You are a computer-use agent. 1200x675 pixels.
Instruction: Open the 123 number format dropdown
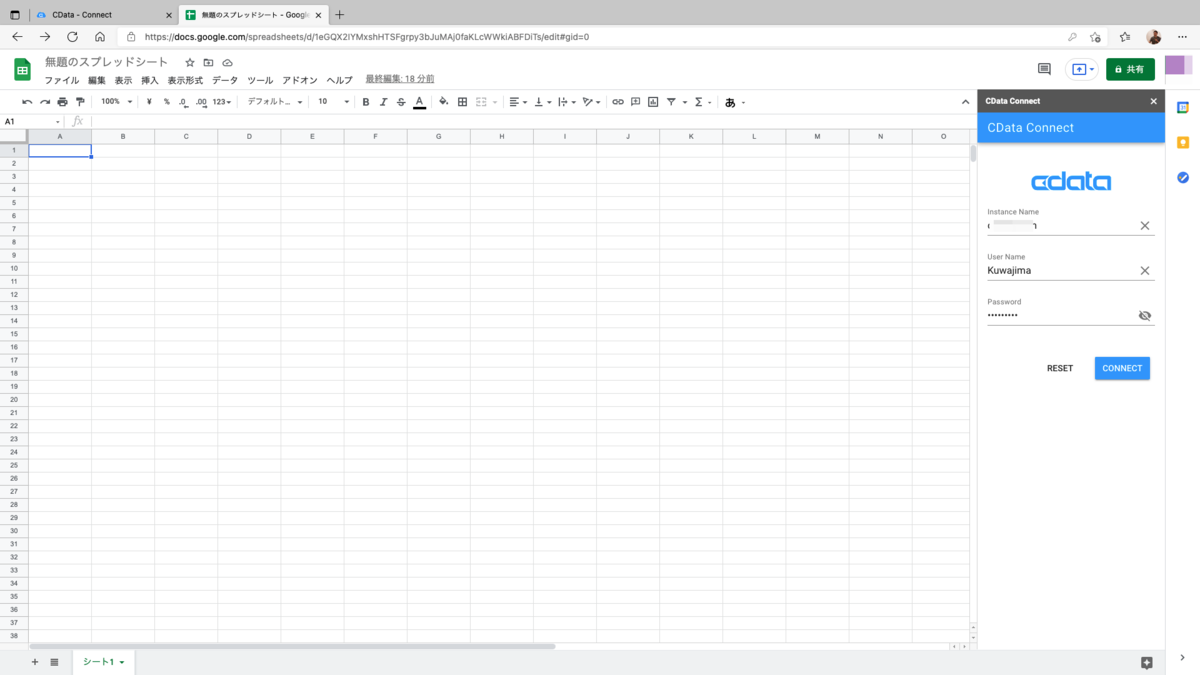(x=221, y=102)
